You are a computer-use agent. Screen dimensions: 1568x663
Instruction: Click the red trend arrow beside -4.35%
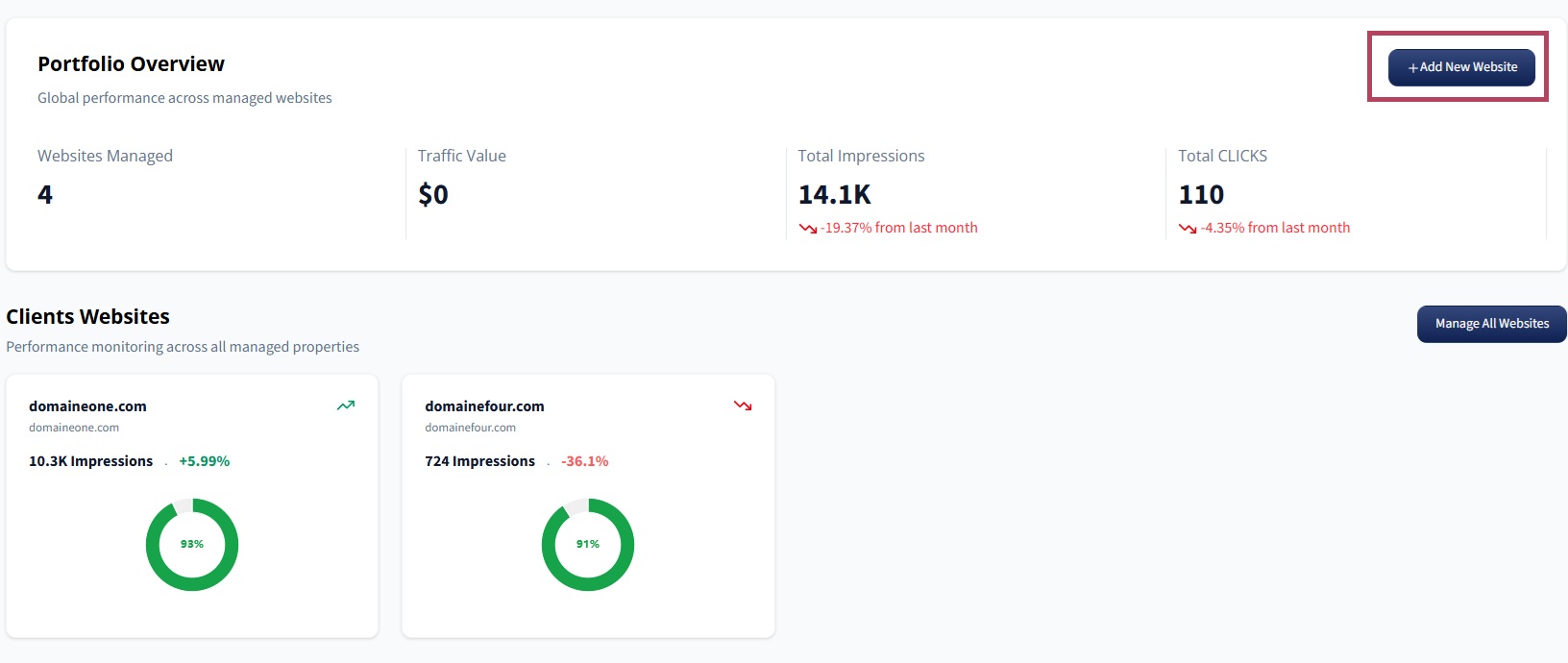point(1188,229)
